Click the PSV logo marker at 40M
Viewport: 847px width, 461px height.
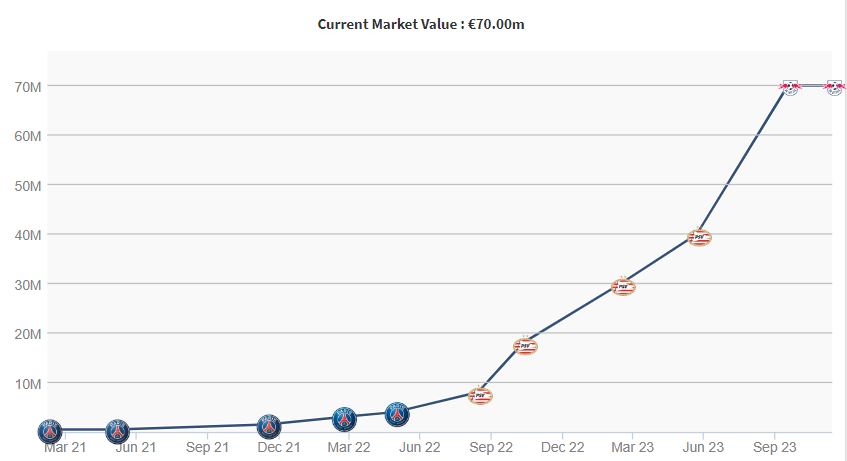click(700, 237)
